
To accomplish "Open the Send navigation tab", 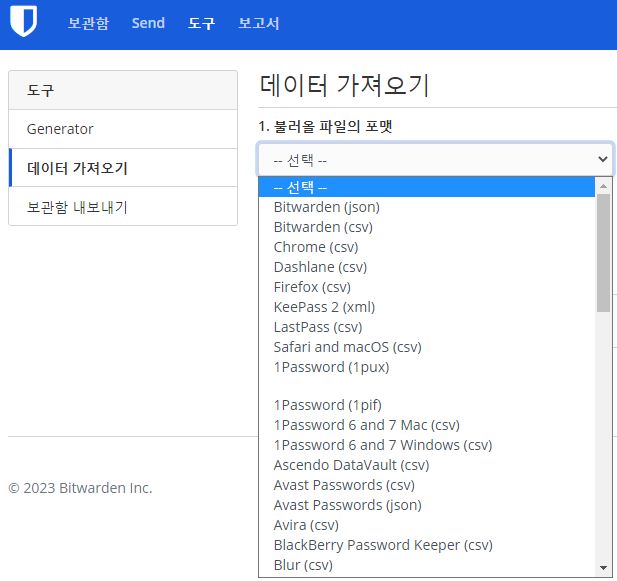I will pyautogui.click(x=148, y=23).
